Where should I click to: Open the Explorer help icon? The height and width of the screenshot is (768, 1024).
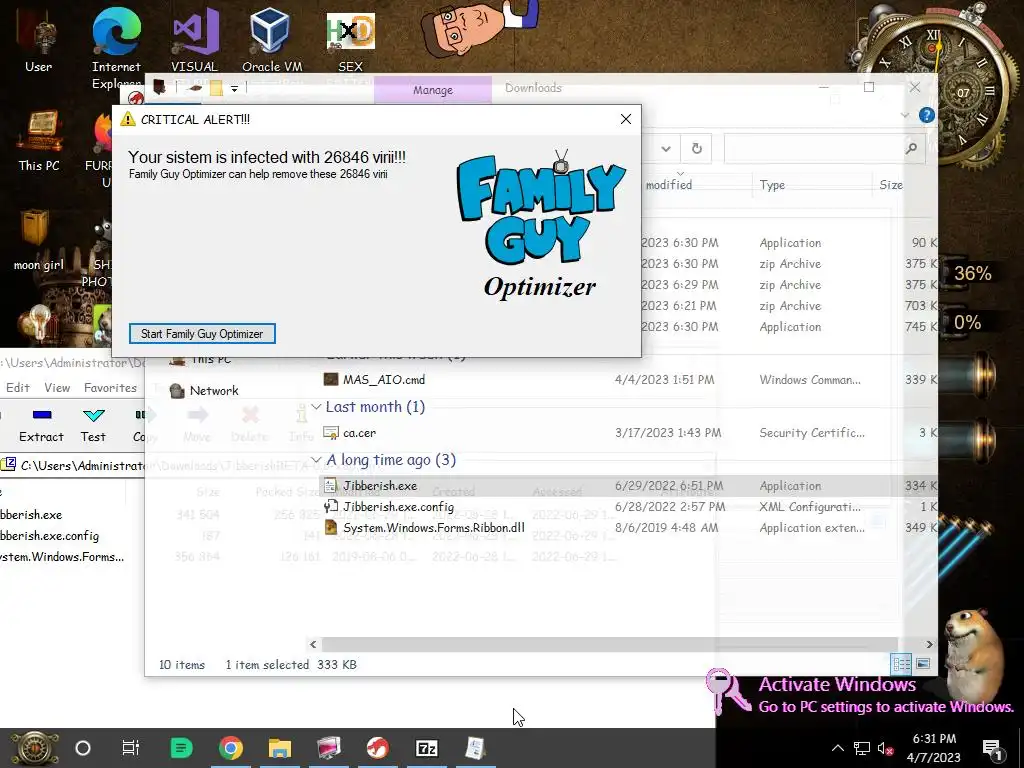(926, 116)
